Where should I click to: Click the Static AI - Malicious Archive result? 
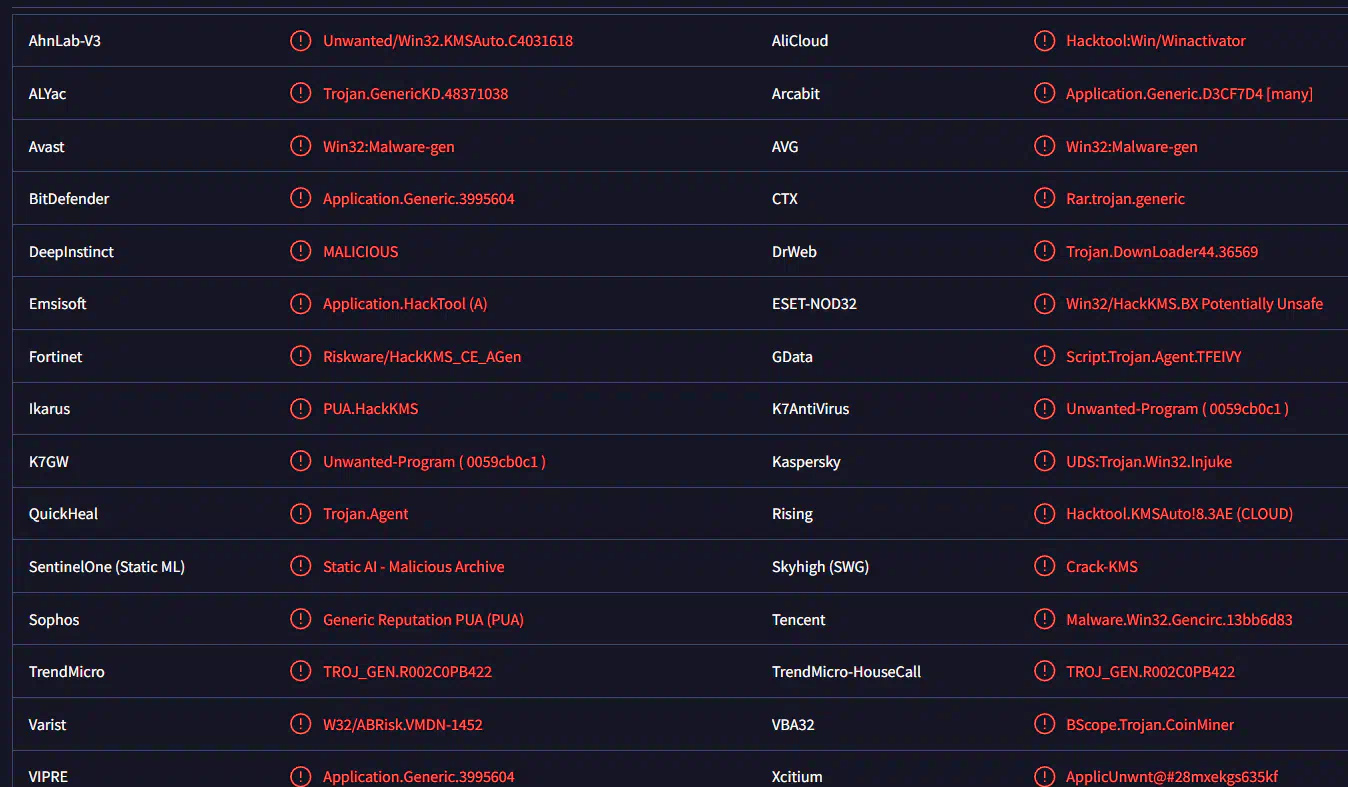[413, 567]
